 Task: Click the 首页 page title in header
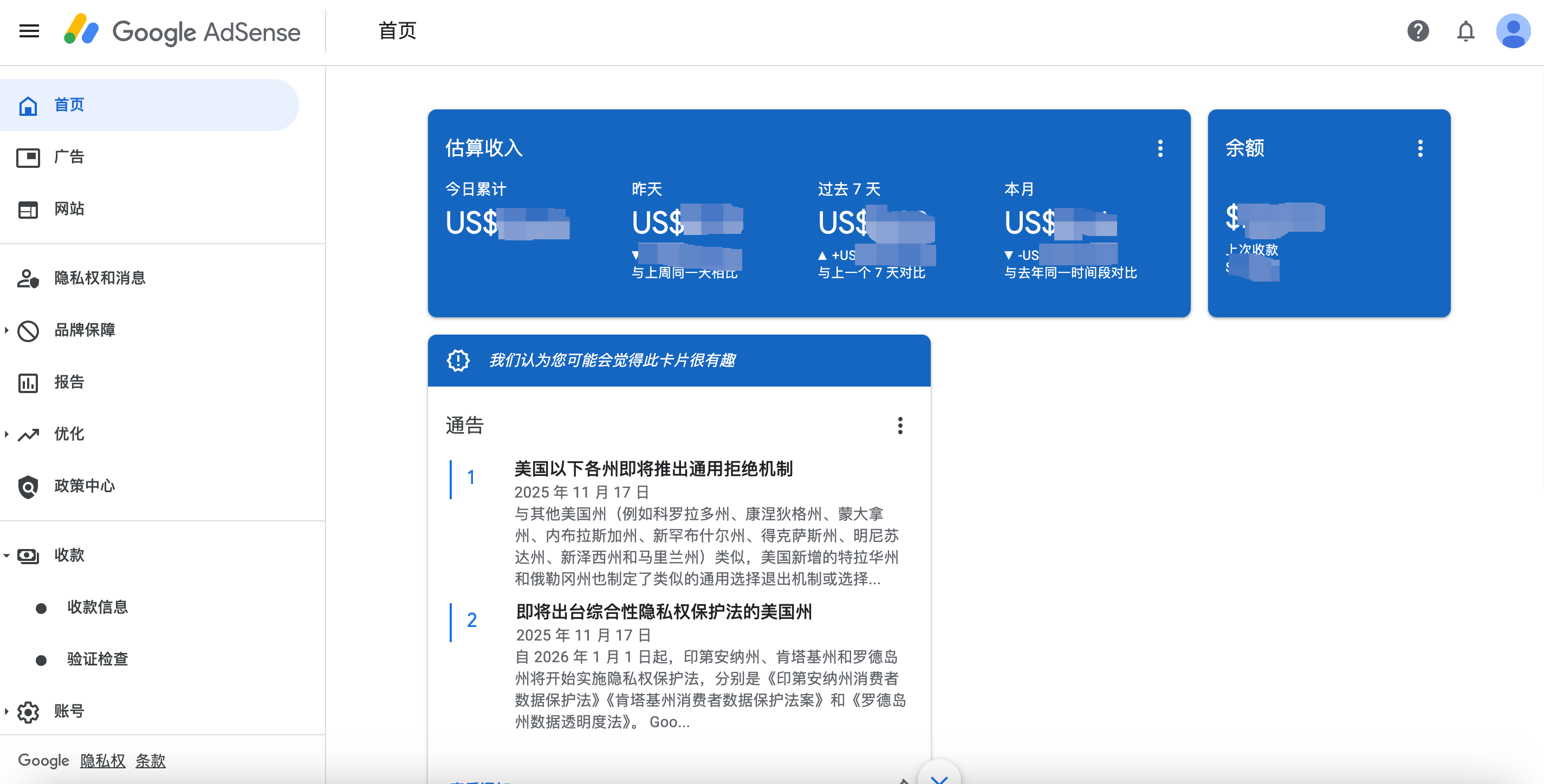[x=398, y=31]
